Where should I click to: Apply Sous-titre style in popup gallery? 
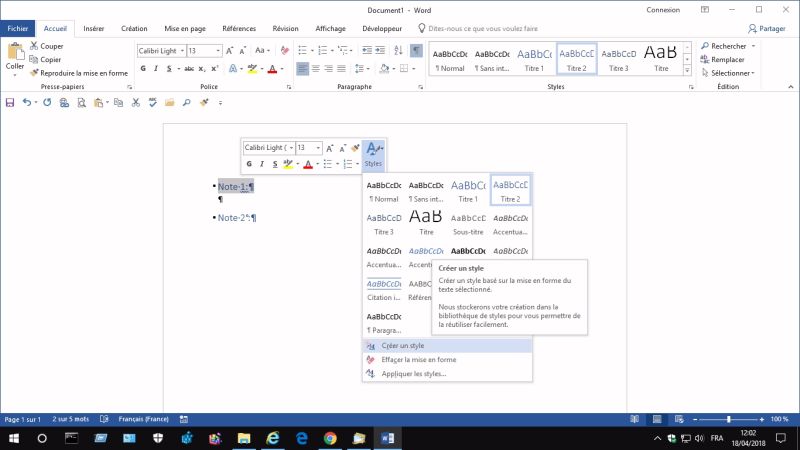point(468,223)
